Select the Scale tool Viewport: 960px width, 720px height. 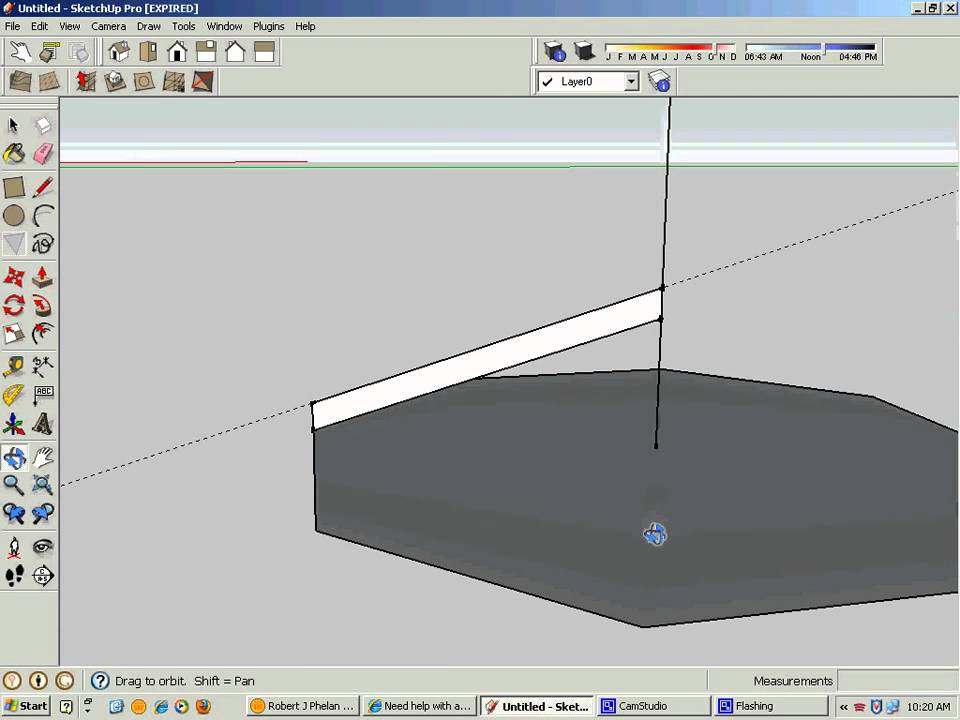pos(14,333)
